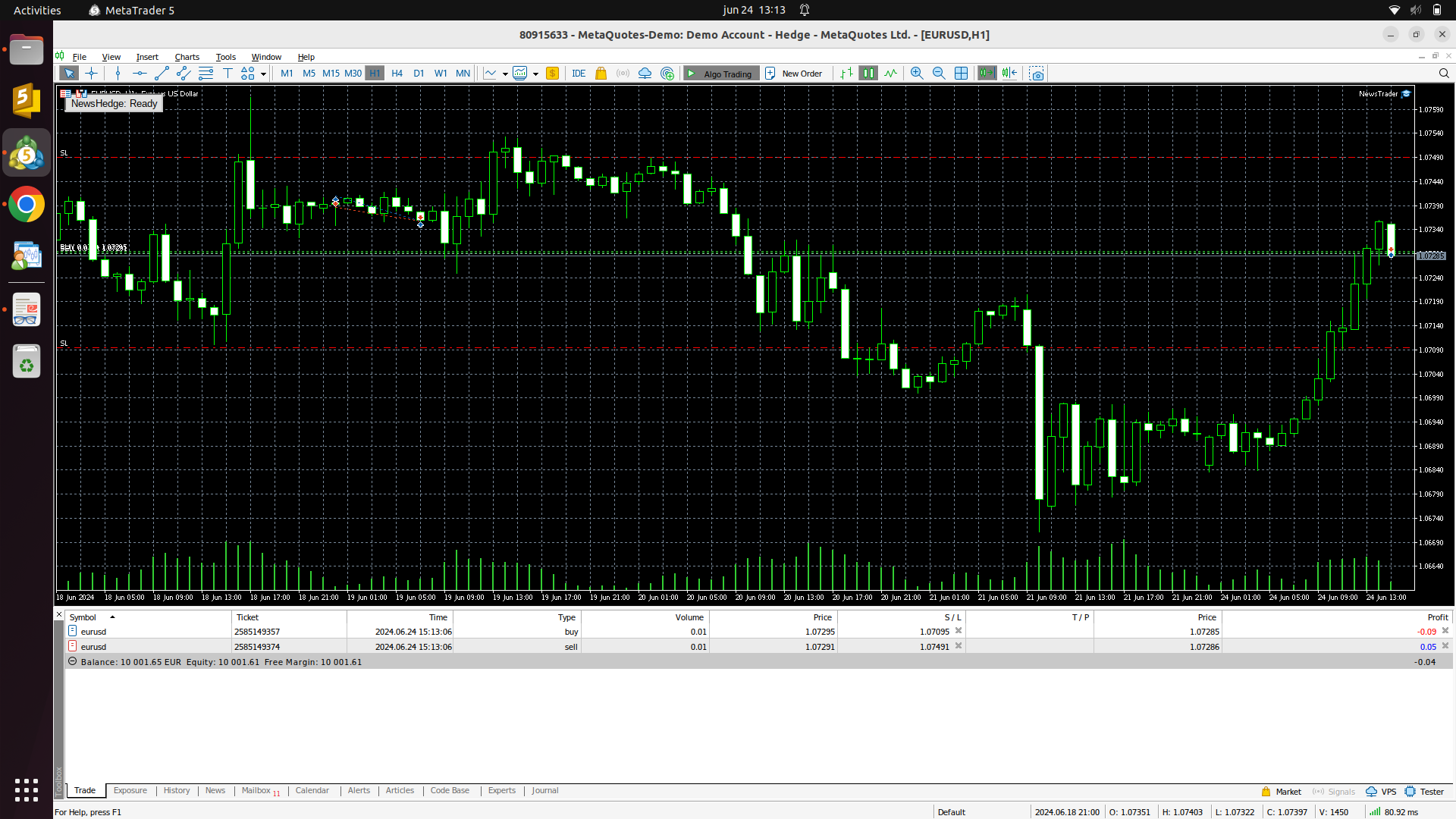Draw a horizontal line on chart
Image resolution: width=1456 pixels, height=819 pixels.
140,74
